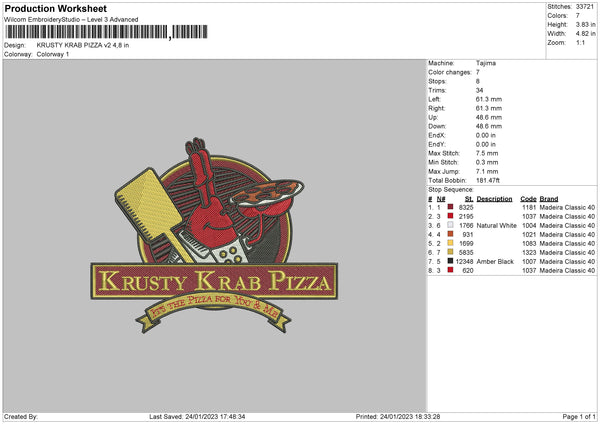Image resolution: width=600 pixels, height=424 pixels.
Task: Click the 'Color changes:' label
Action: pyautogui.click(x=450, y=72)
